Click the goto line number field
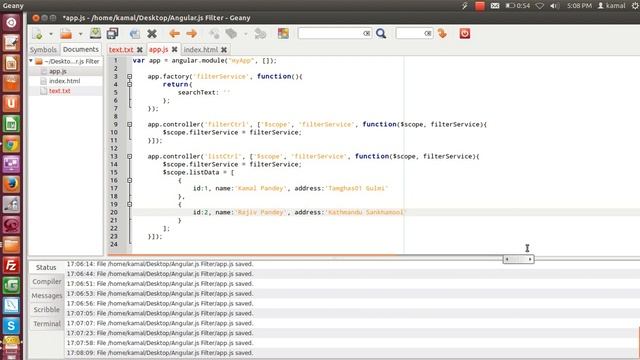 [x=410, y=33]
